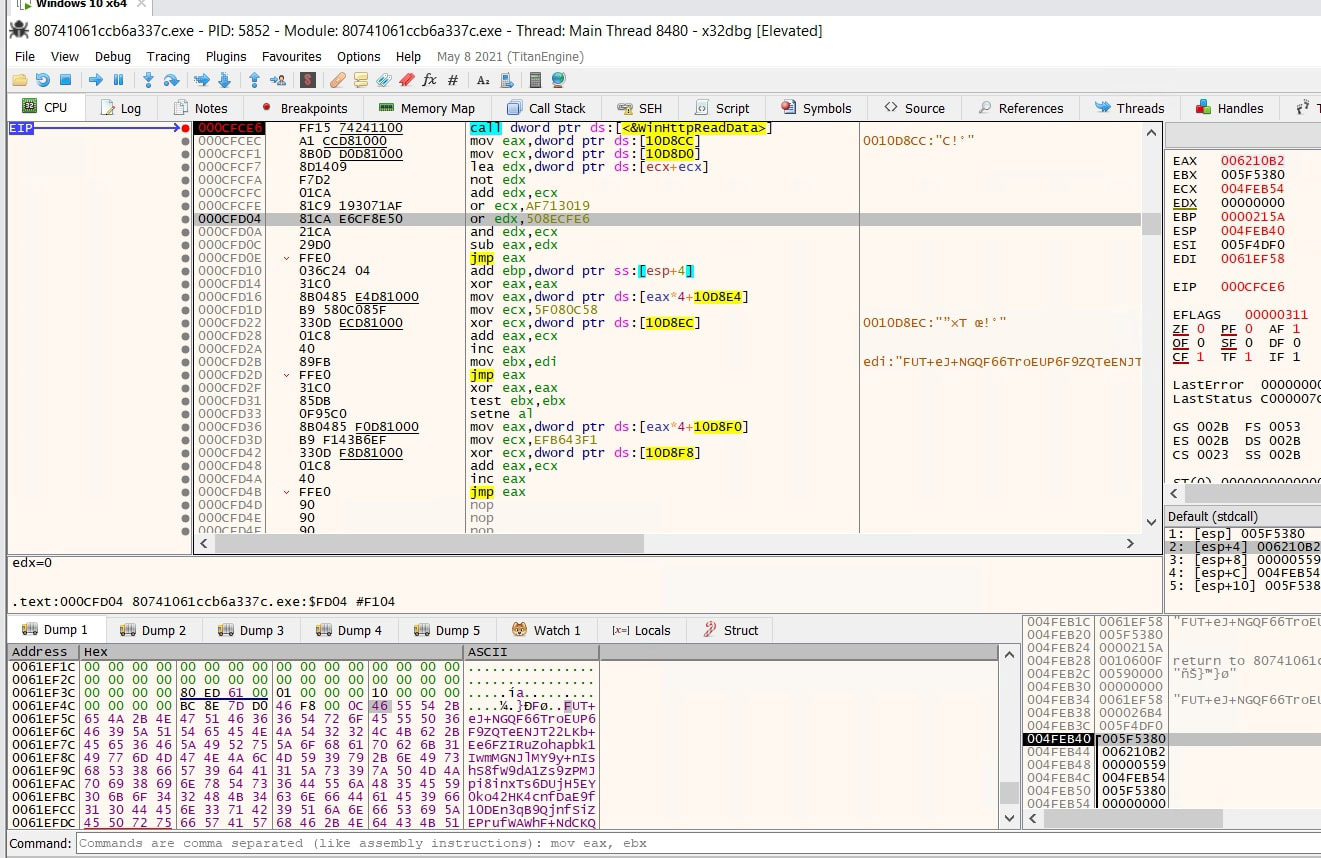Toggle breakpoint bullet at address 000CFD04
The image size is (1321, 858).
(x=185, y=219)
